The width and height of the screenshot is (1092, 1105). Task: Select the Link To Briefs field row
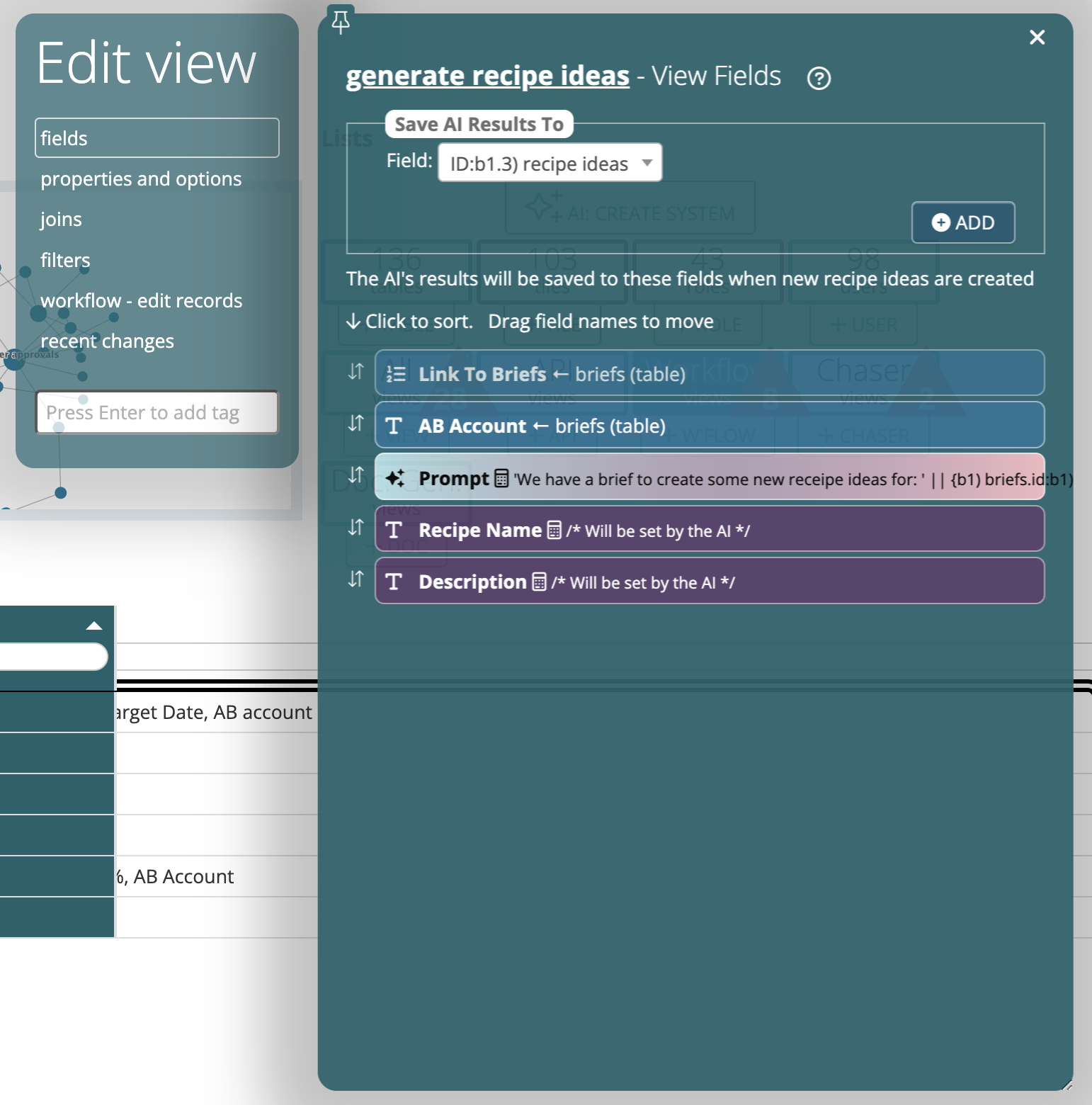(708, 373)
